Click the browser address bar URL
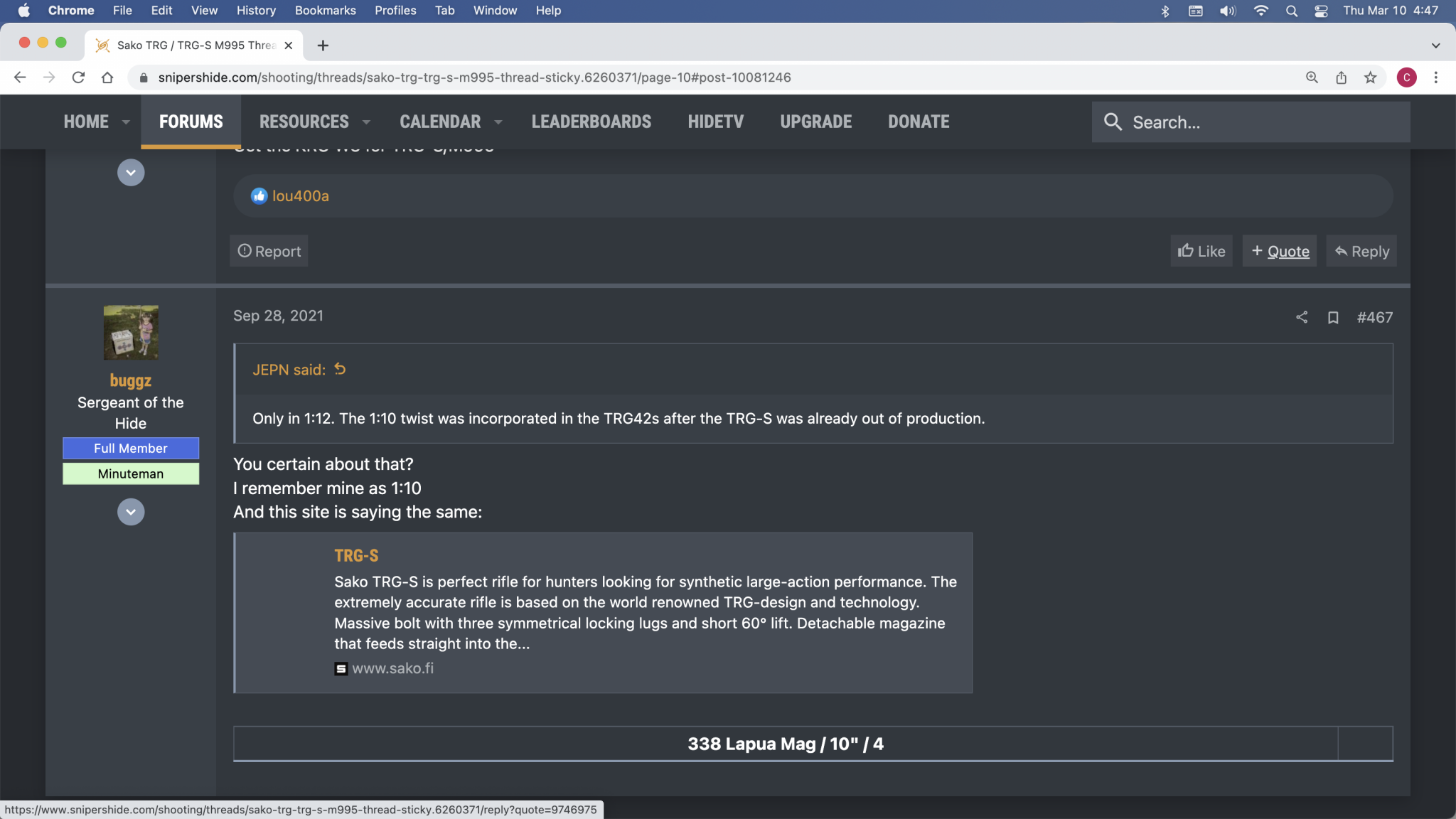The width and height of the screenshot is (1456, 819). tap(474, 77)
